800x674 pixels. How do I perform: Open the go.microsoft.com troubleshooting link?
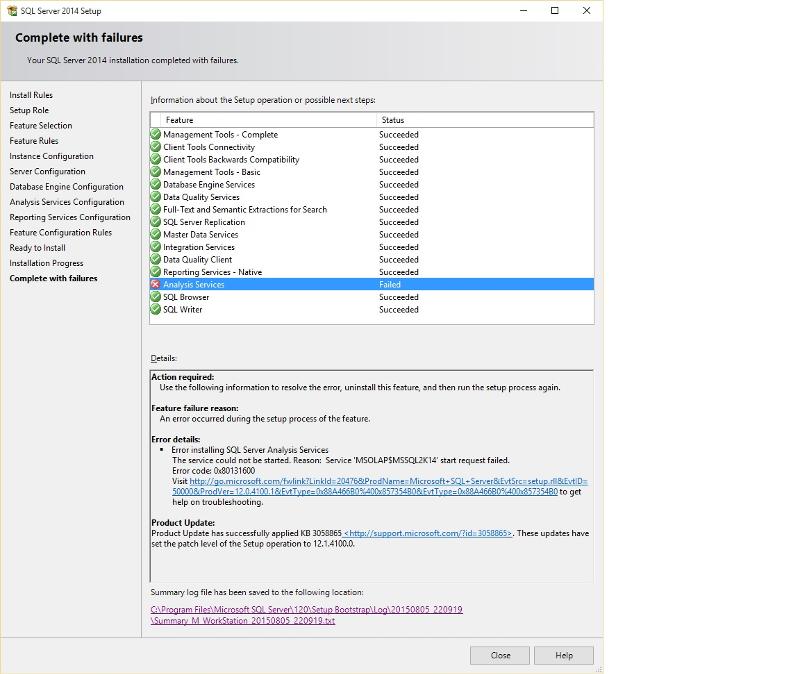point(380,486)
